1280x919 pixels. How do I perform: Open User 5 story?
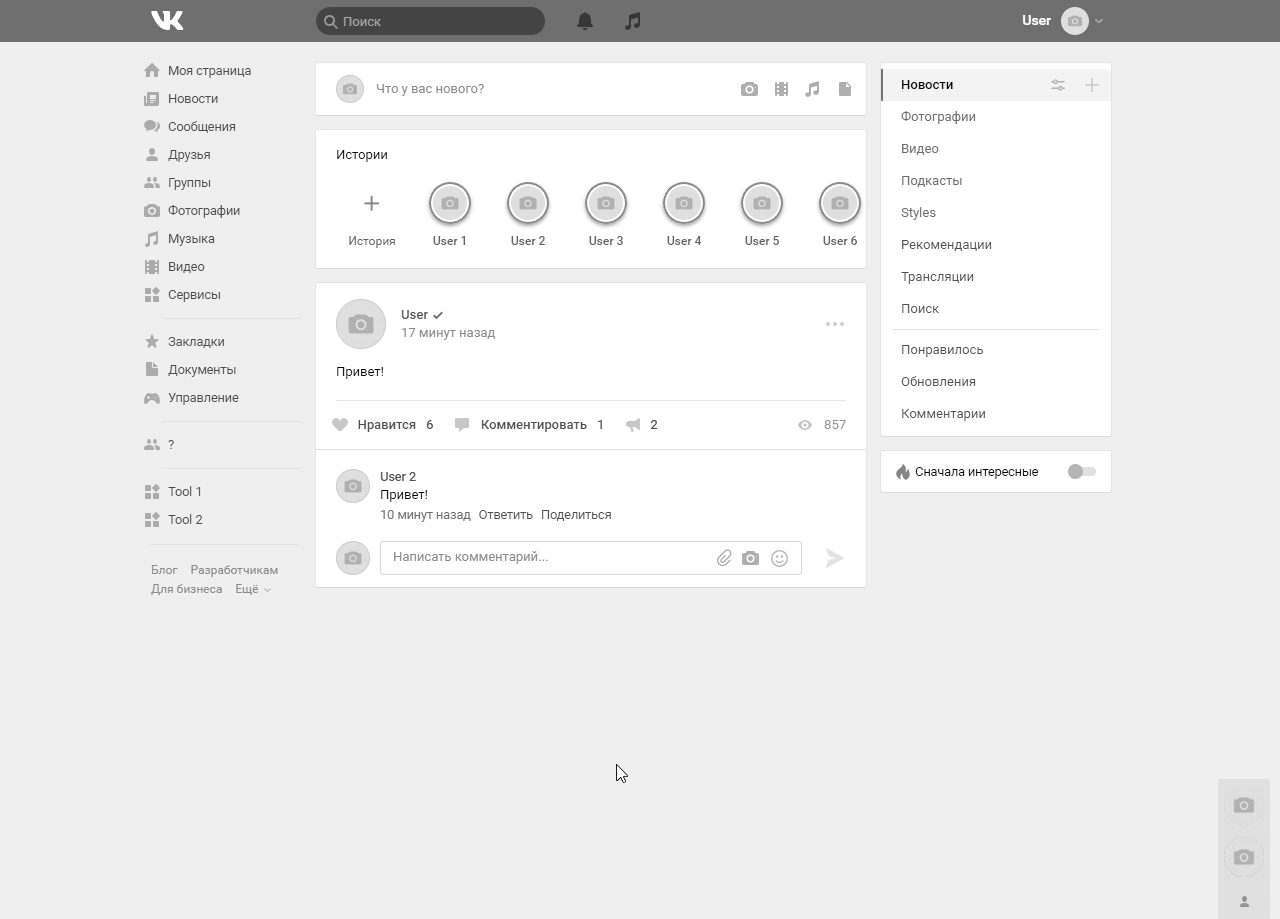click(762, 204)
